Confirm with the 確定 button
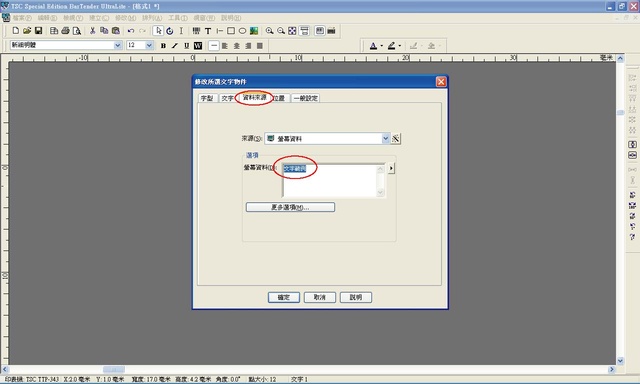The image size is (640, 384). coord(284,297)
